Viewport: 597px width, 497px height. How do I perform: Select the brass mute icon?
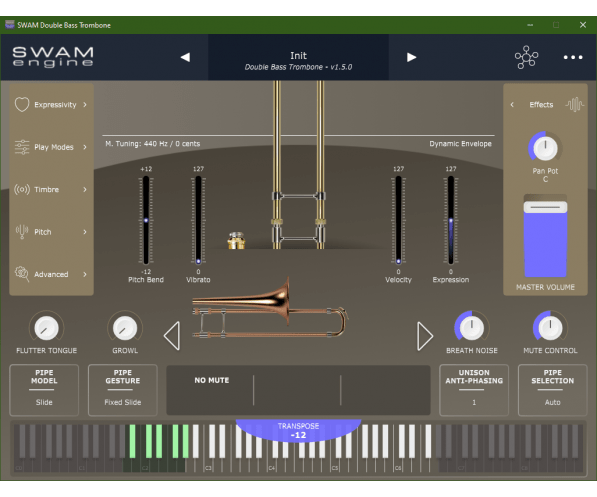coord(236,240)
